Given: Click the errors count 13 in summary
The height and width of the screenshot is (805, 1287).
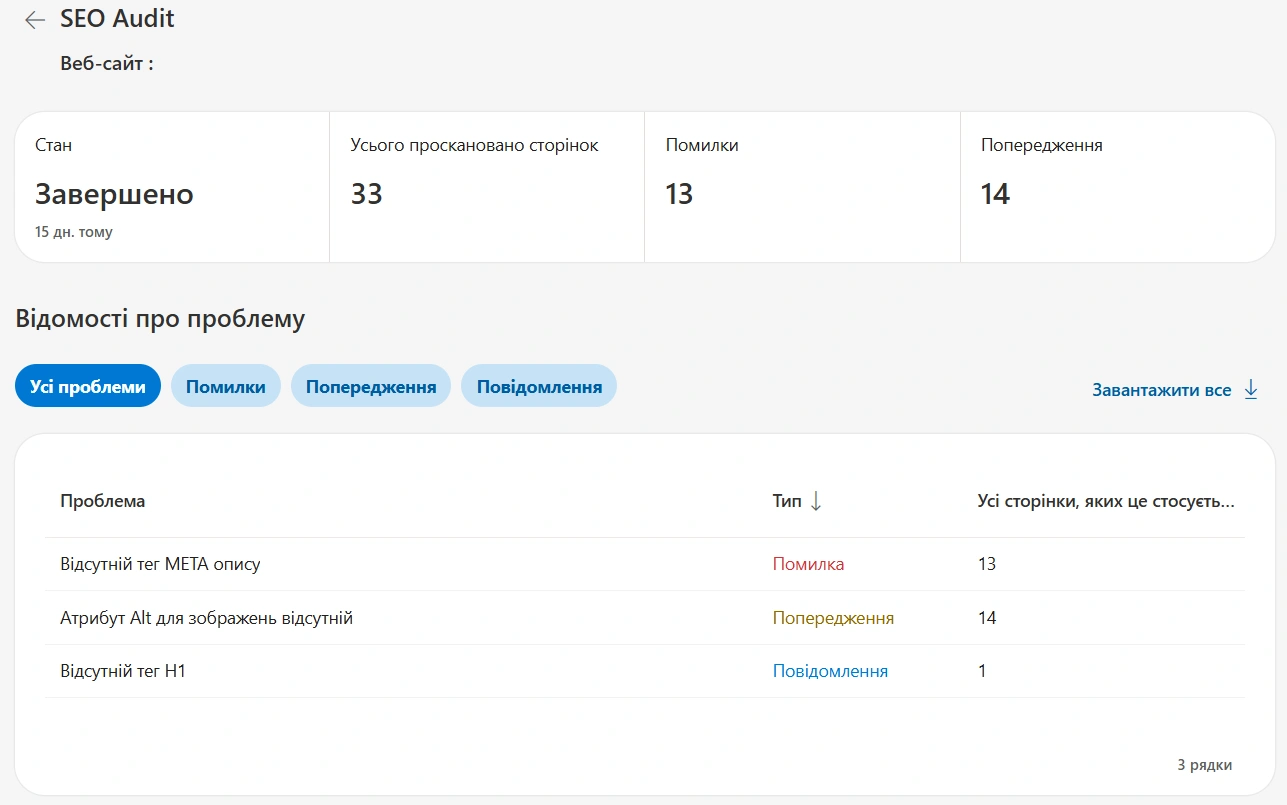Looking at the screenshot, I should [679, 194].
